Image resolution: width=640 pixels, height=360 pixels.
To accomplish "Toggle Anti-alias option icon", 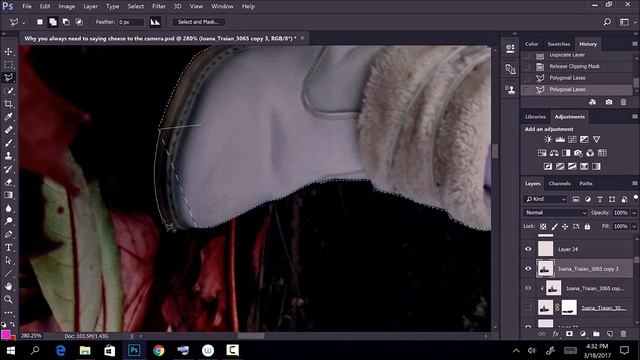I will [x=155, y=22].
